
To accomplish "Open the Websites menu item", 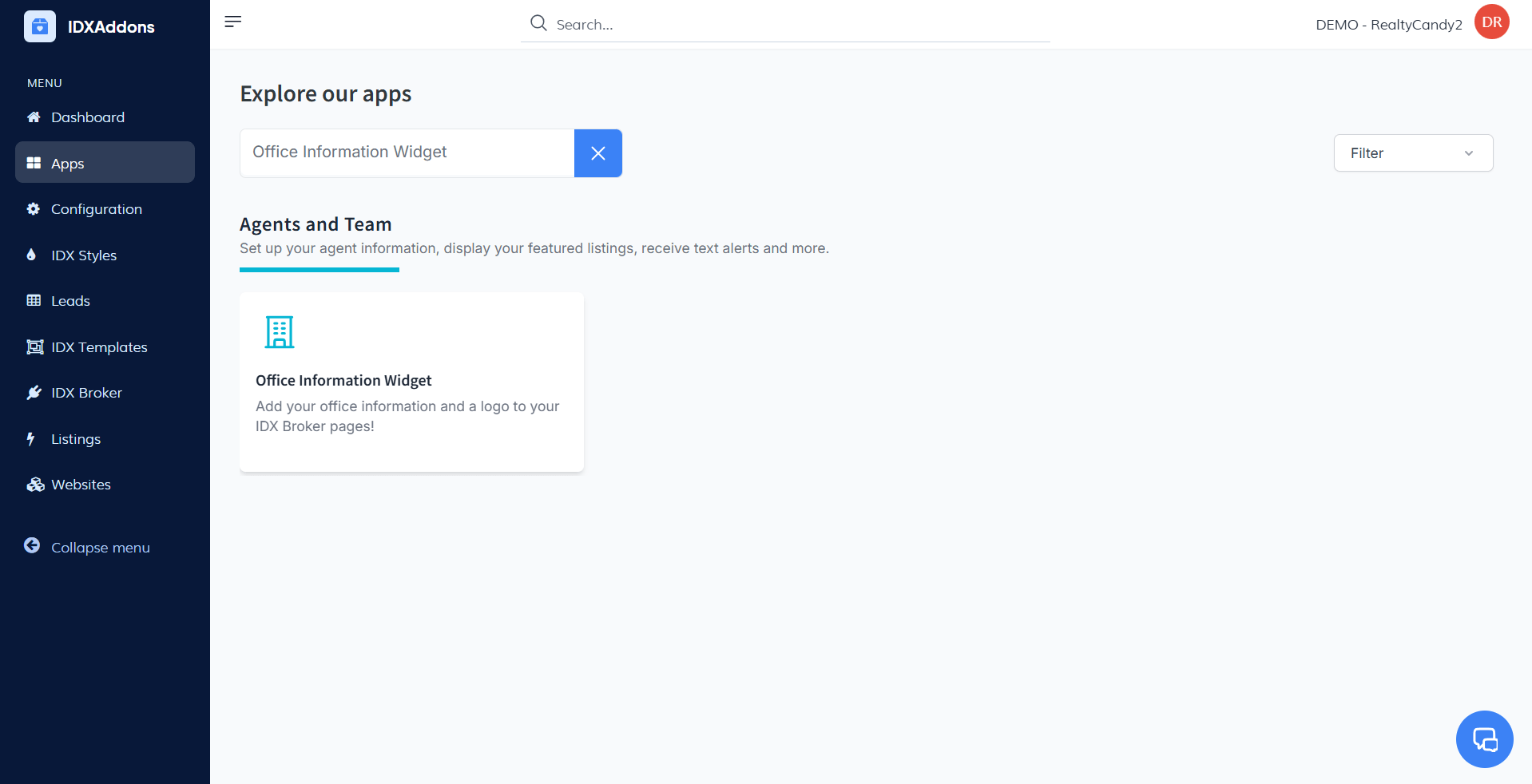I will [x=81, y=485].
